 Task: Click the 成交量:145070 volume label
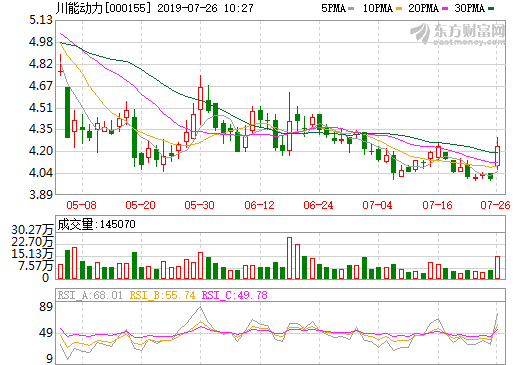point(96,224)
